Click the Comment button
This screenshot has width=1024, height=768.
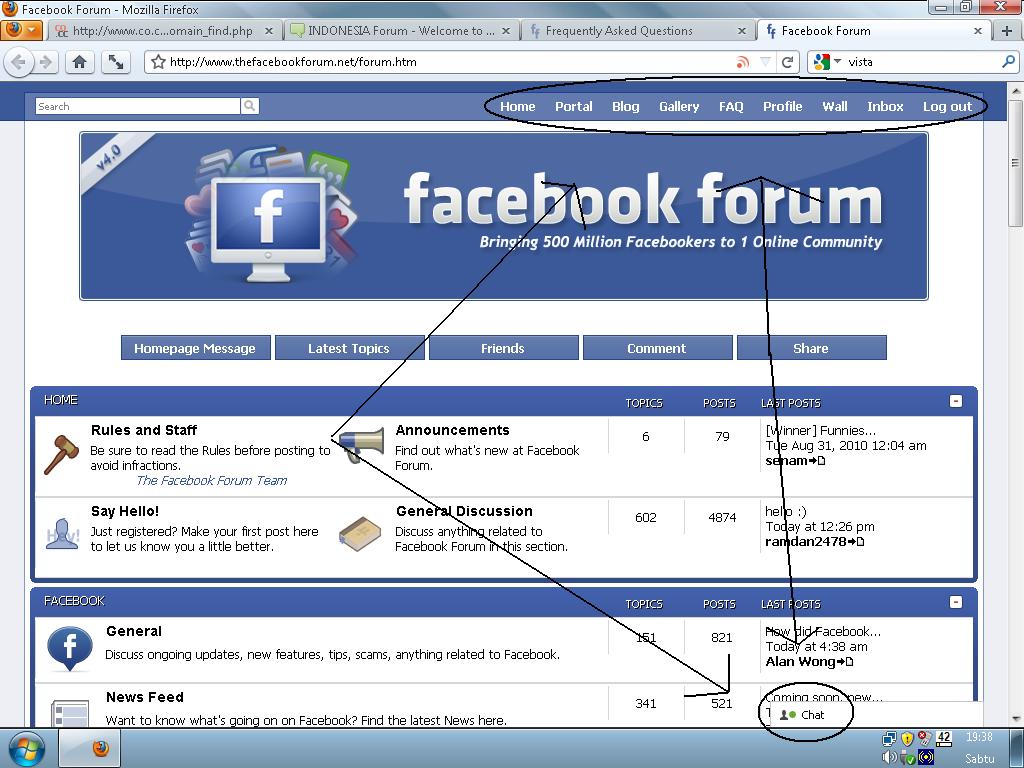point(656,348)
